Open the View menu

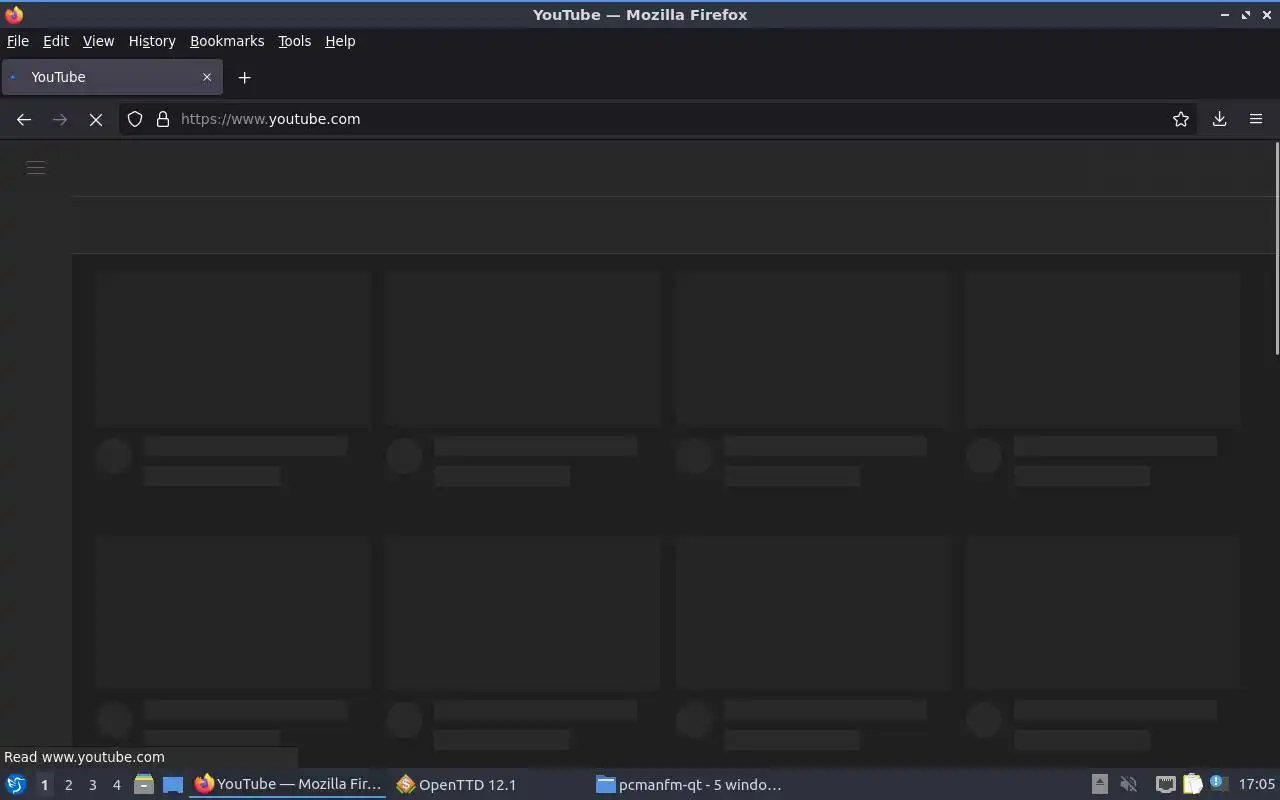pyautogui.click(x=98, y=41)
